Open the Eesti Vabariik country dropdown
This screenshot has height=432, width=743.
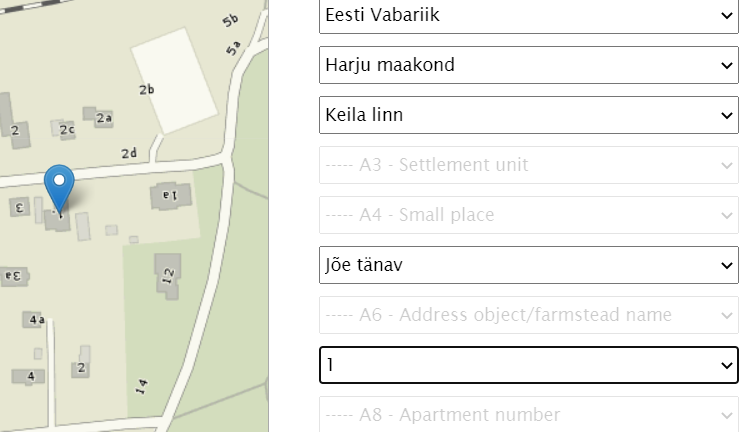529,16
